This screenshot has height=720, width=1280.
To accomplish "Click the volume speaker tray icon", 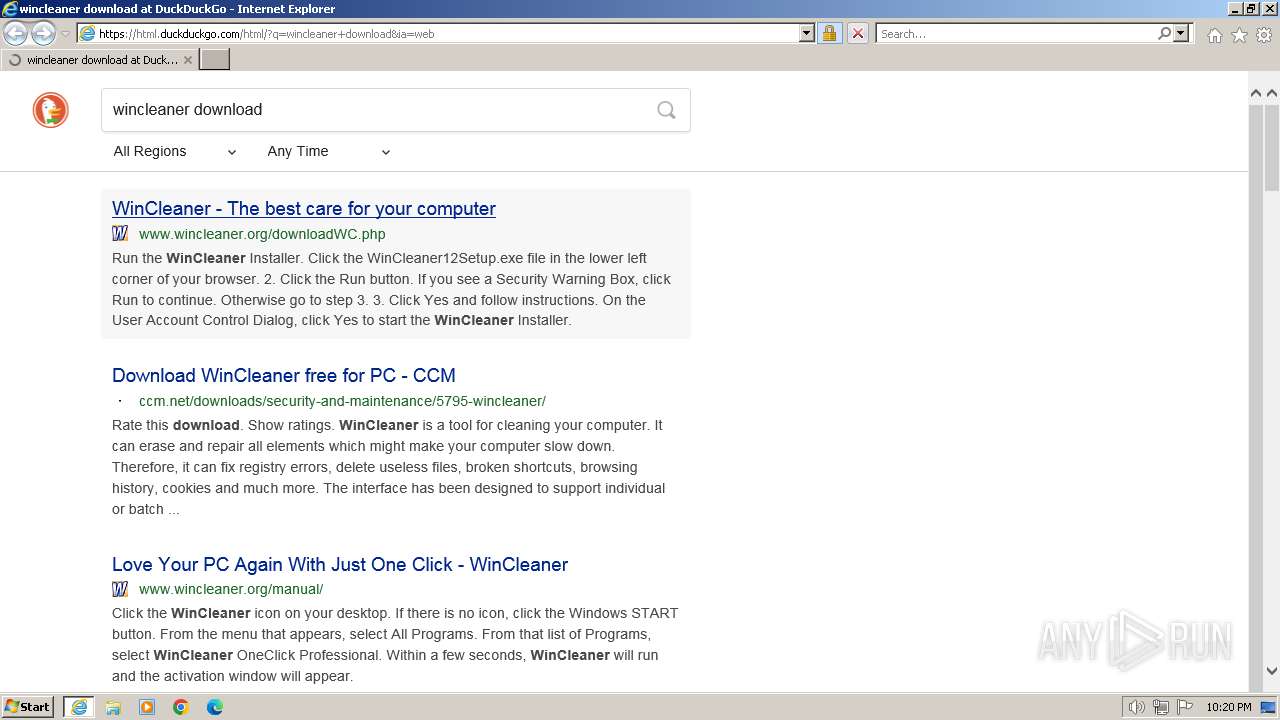I will (x=1137, y=707).
